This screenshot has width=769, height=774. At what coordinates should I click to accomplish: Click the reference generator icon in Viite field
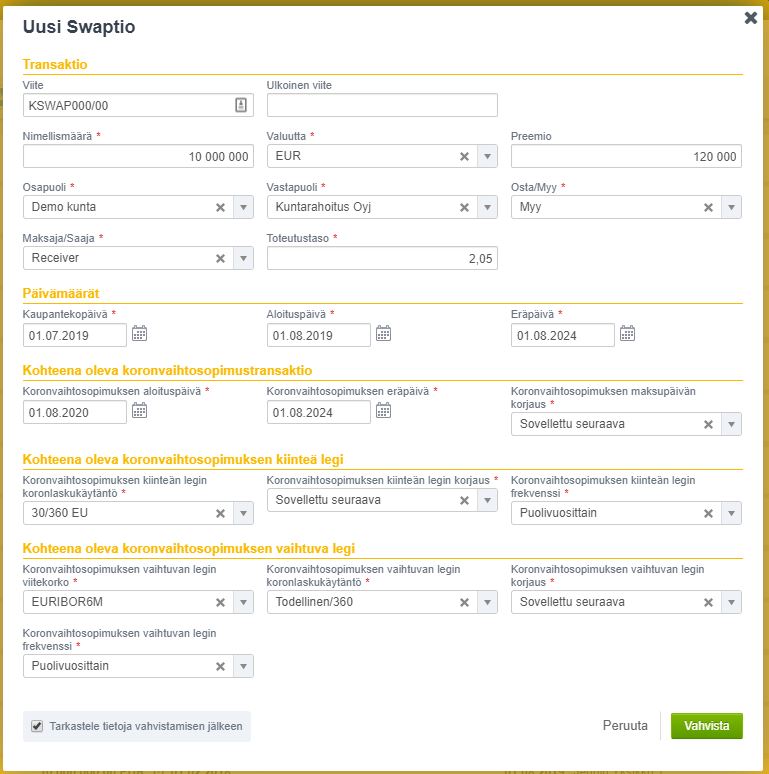pos(240,105)
